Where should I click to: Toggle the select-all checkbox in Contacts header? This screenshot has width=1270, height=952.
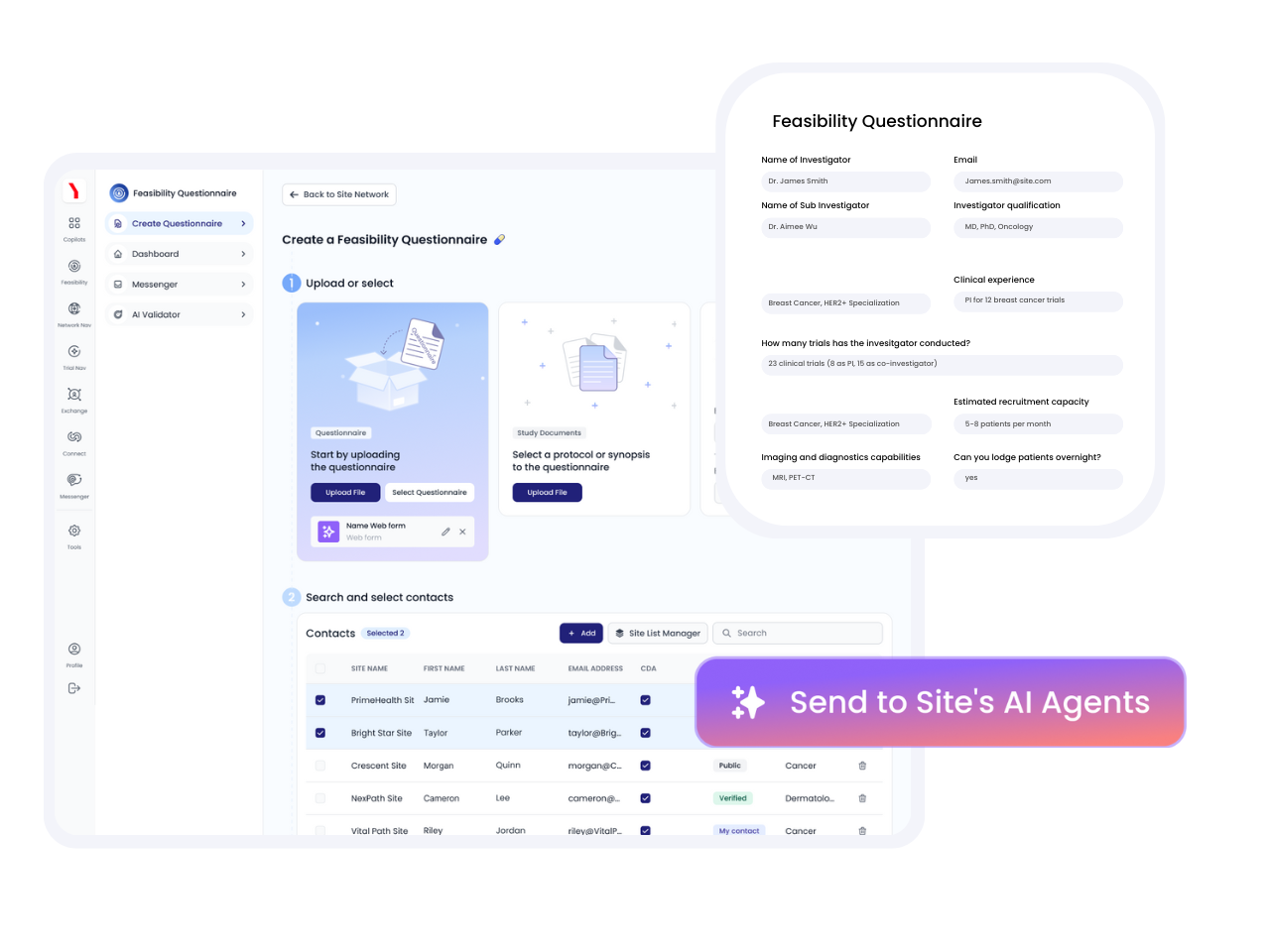click(319, 668)
